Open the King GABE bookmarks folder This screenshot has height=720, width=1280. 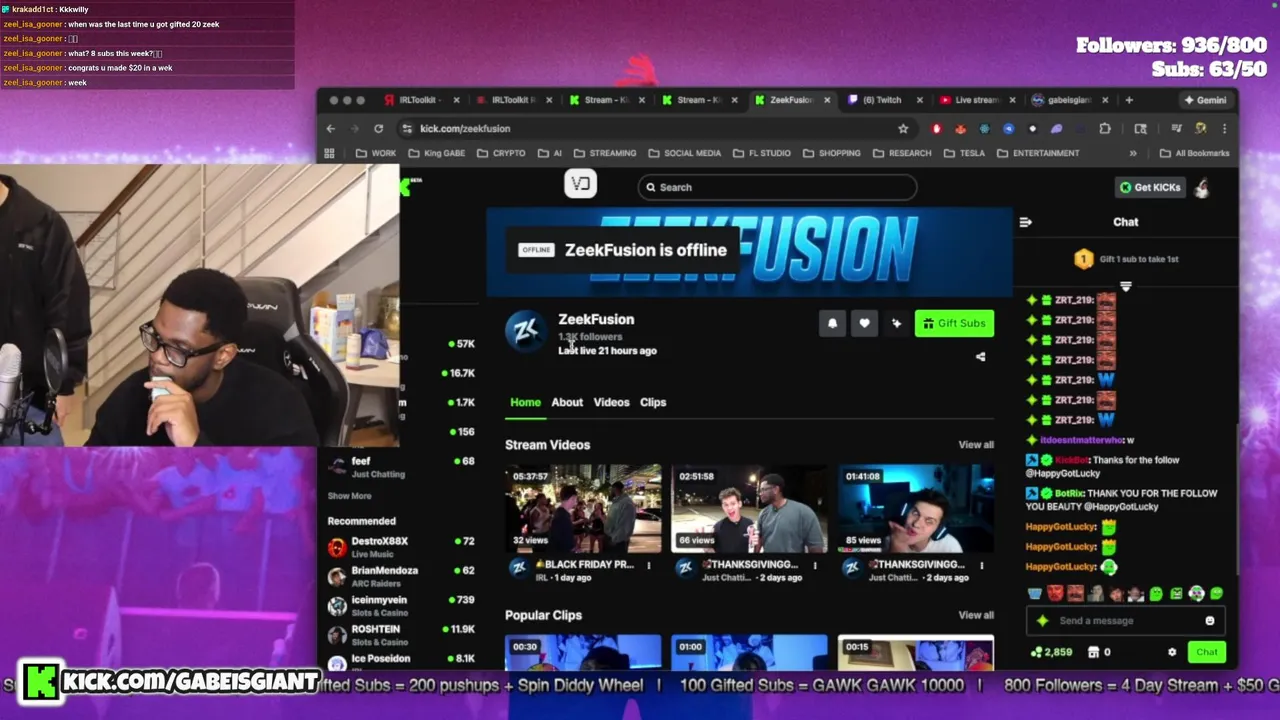point(436,153)
